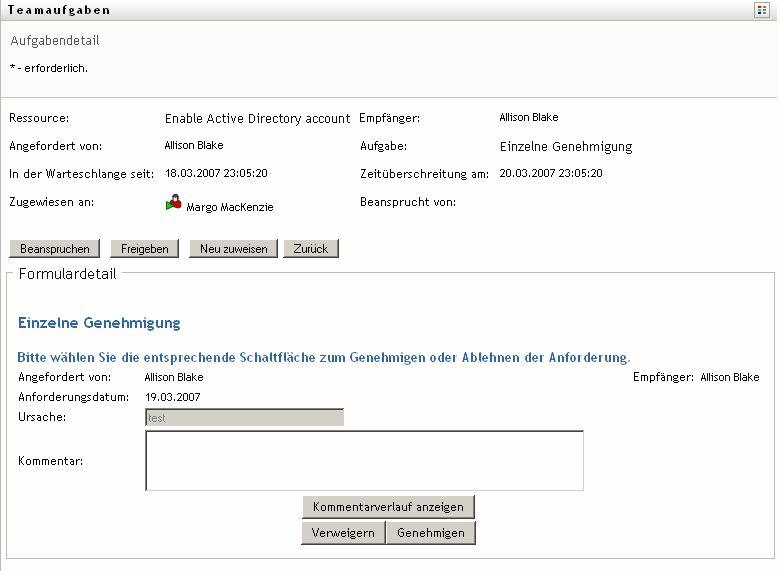This screenshot has height=571, width=780.
Task: Click the Margo MacKenzie assignee name
Action: [x=229, y=207]
